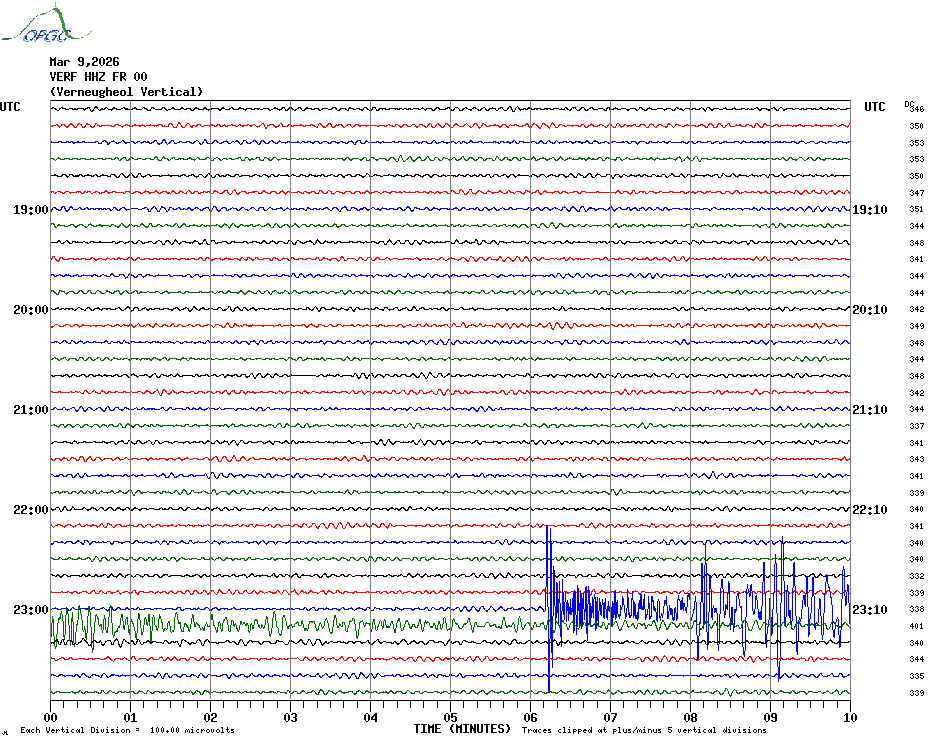Image resolution: width=930 pixels, height=744 pixels.
Task: Select the 19:00 time marker on left
Action: coord(30,210)
